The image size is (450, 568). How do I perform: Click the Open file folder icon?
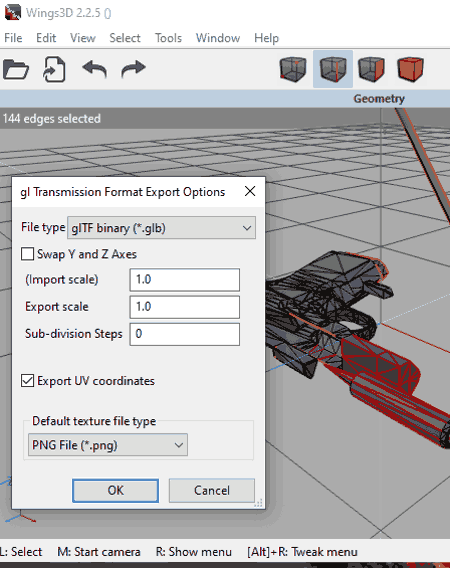(x=16, y=69)
